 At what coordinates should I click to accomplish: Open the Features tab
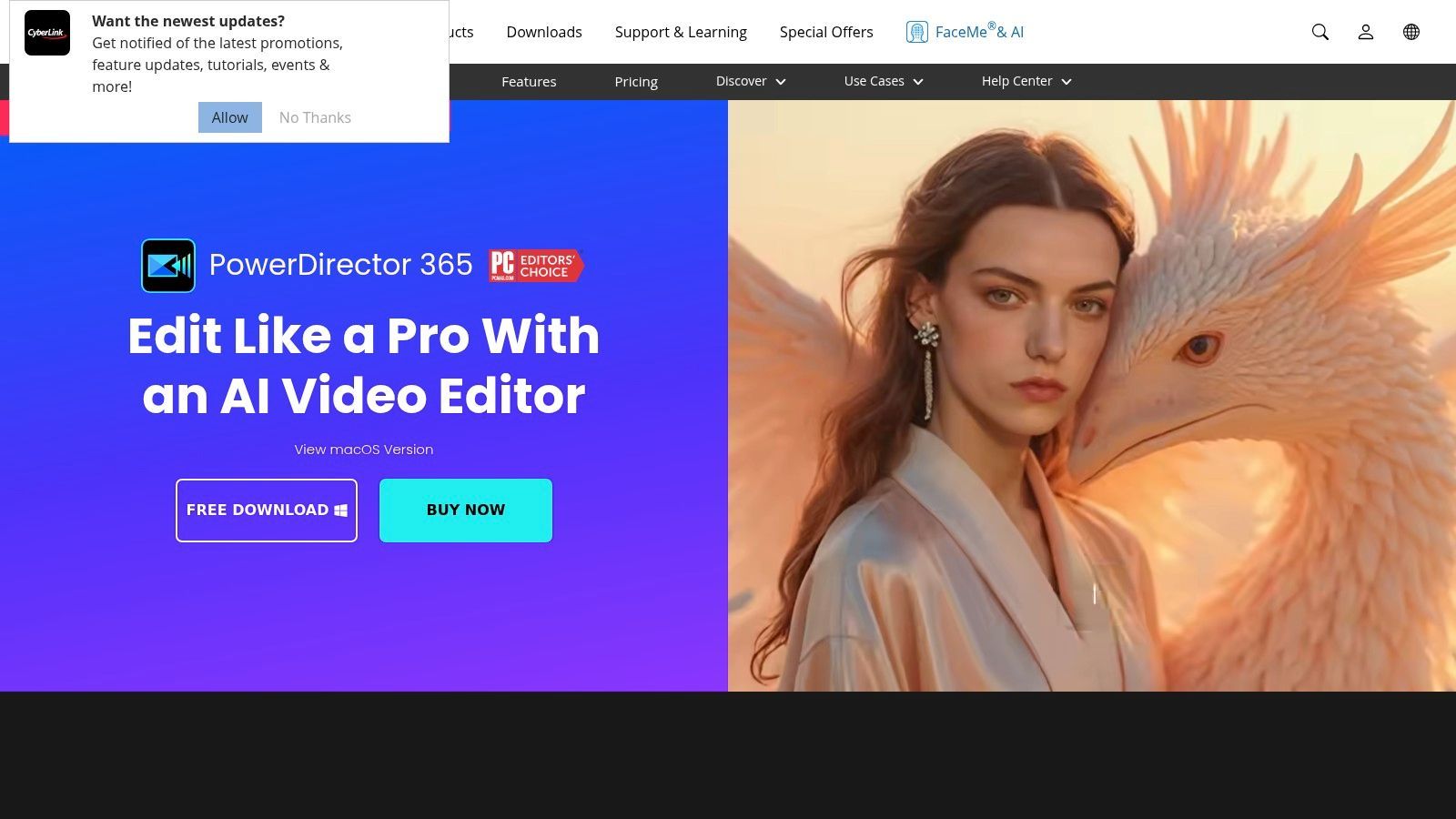[x=528, y=82]
